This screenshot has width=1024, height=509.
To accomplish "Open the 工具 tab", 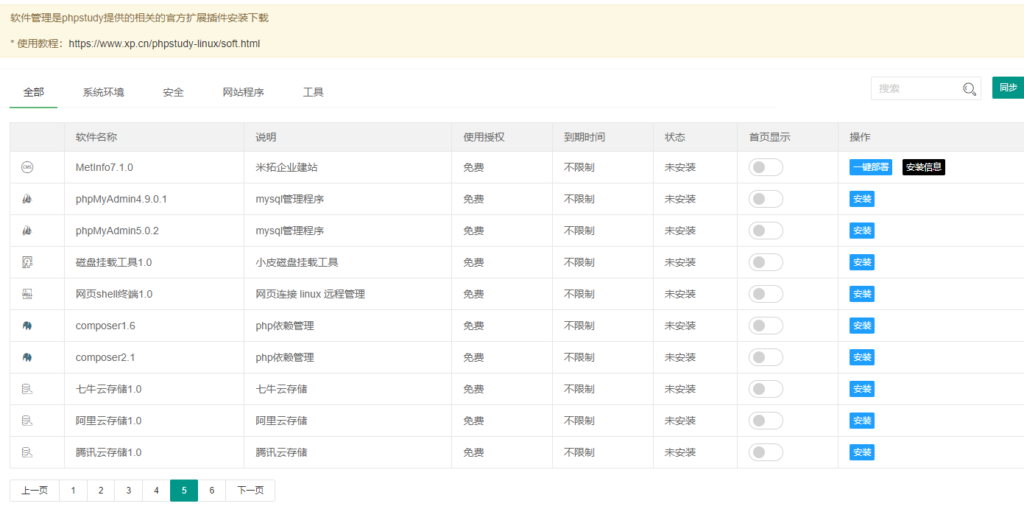I will (313, 92).
